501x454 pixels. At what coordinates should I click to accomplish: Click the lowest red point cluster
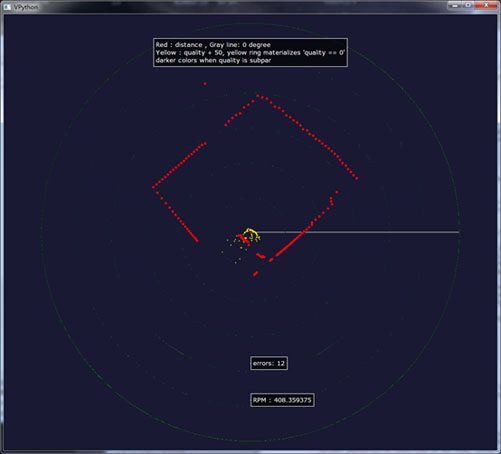[x=255, y=274]
